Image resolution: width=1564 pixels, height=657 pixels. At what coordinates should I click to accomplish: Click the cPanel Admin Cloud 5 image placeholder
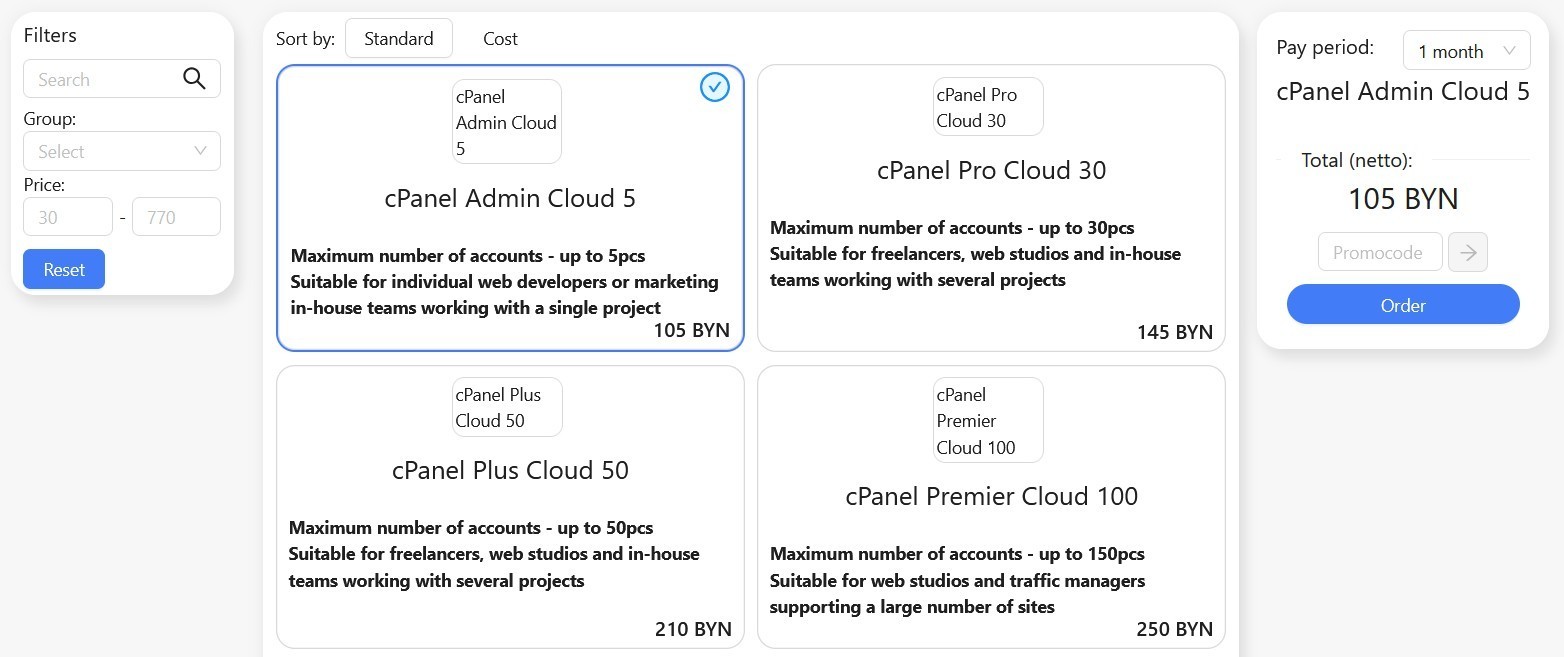click(x=507, y=122)
